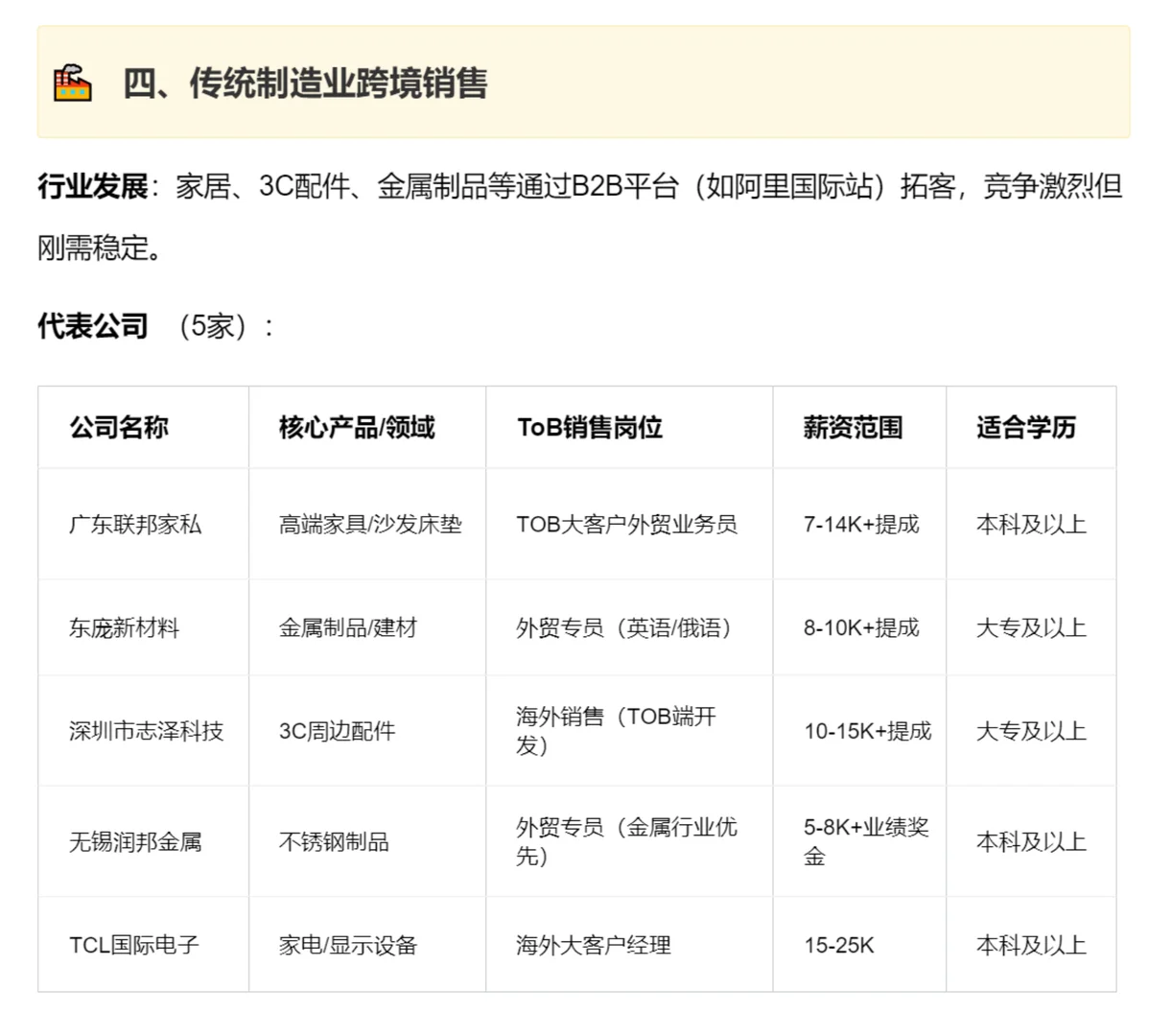The width and height of the screenshot is (1172, 1036).
Task: Click the TCL国际电子 company cell
Action: tap(132, 945)
